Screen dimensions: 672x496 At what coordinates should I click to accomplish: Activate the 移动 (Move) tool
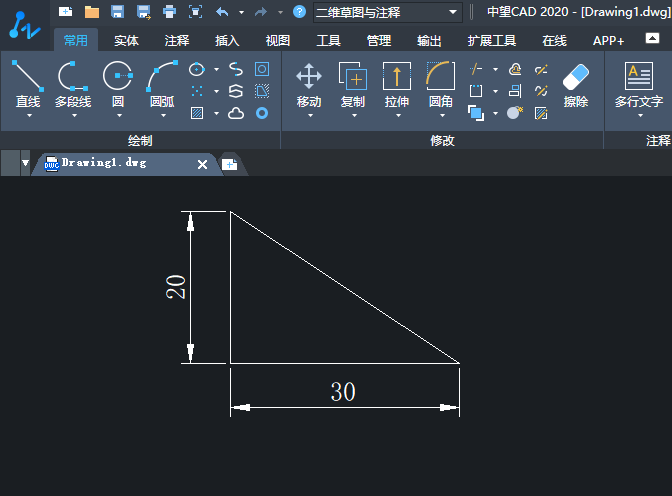pyautogui.click(x=309, y=77)
